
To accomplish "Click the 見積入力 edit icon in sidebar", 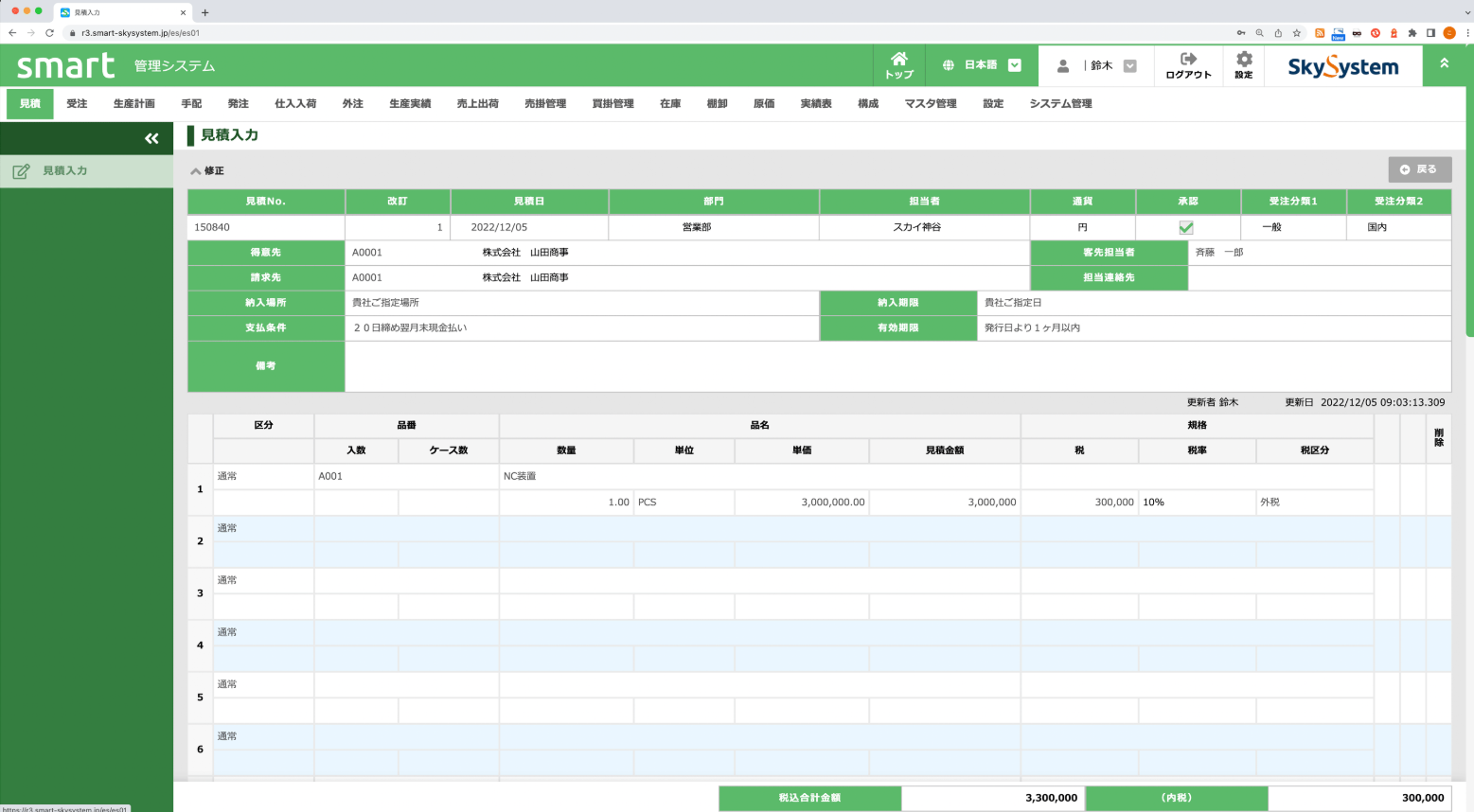I will (x=21, y=171).
